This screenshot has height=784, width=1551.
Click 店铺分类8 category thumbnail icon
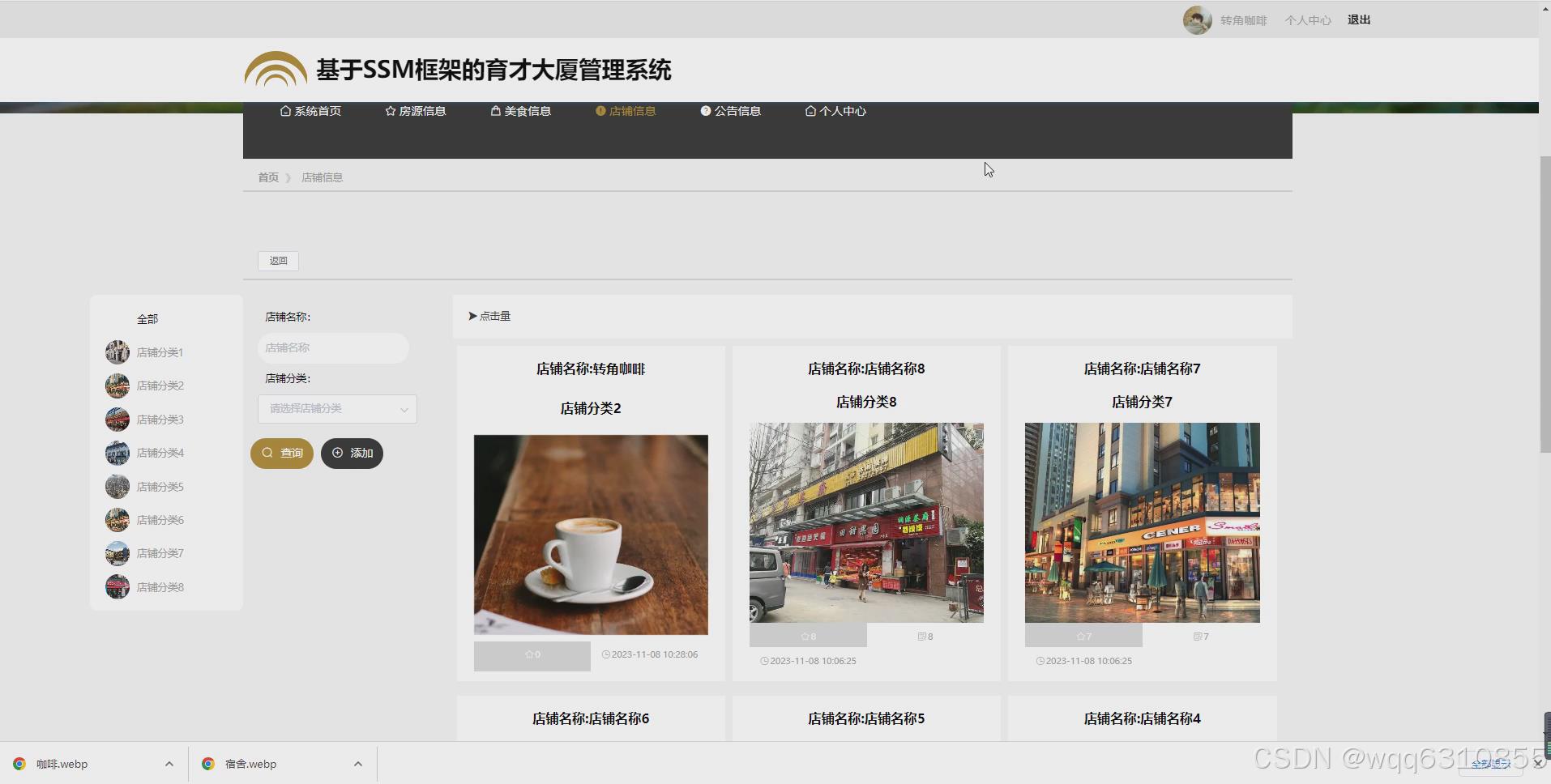117,587
